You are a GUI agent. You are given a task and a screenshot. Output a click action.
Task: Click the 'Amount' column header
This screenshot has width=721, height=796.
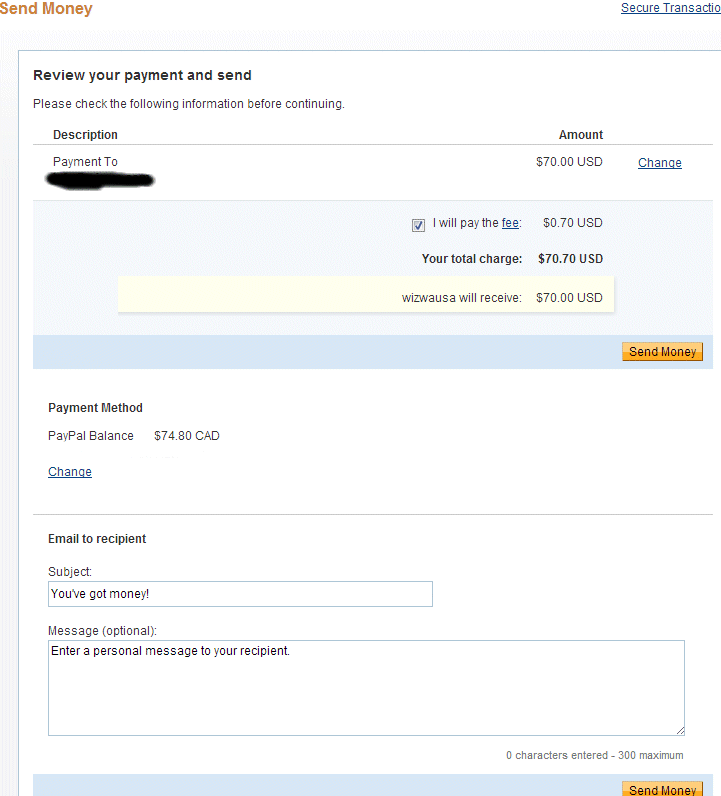coord(581,135)
